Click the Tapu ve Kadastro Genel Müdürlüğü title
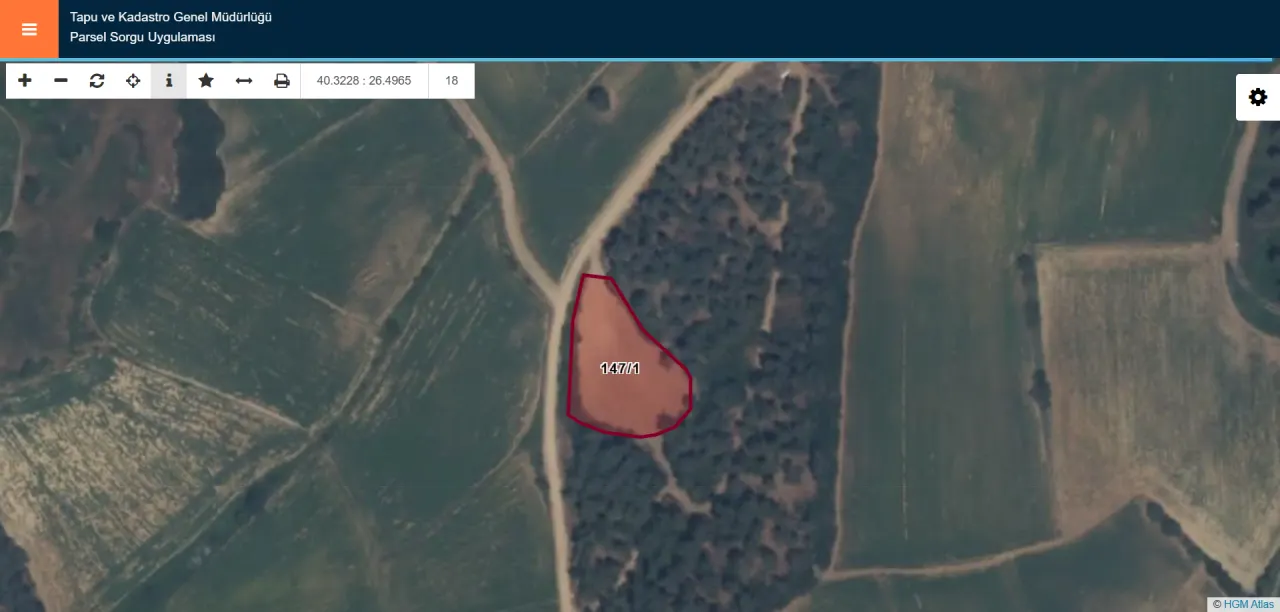The image size is (1280, 612). (171, 17)
